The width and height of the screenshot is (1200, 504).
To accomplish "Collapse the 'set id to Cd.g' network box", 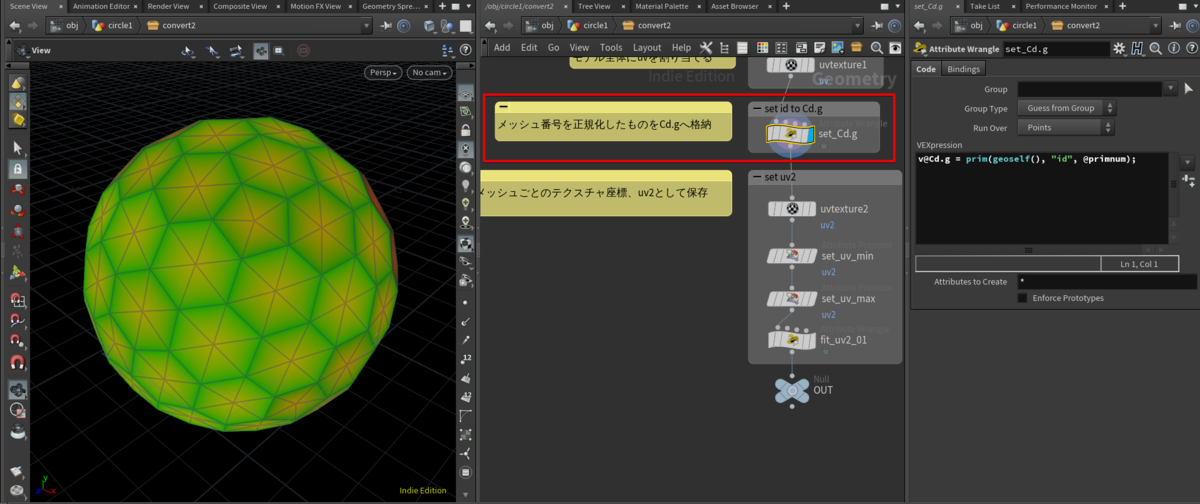I will click(757, 108).
